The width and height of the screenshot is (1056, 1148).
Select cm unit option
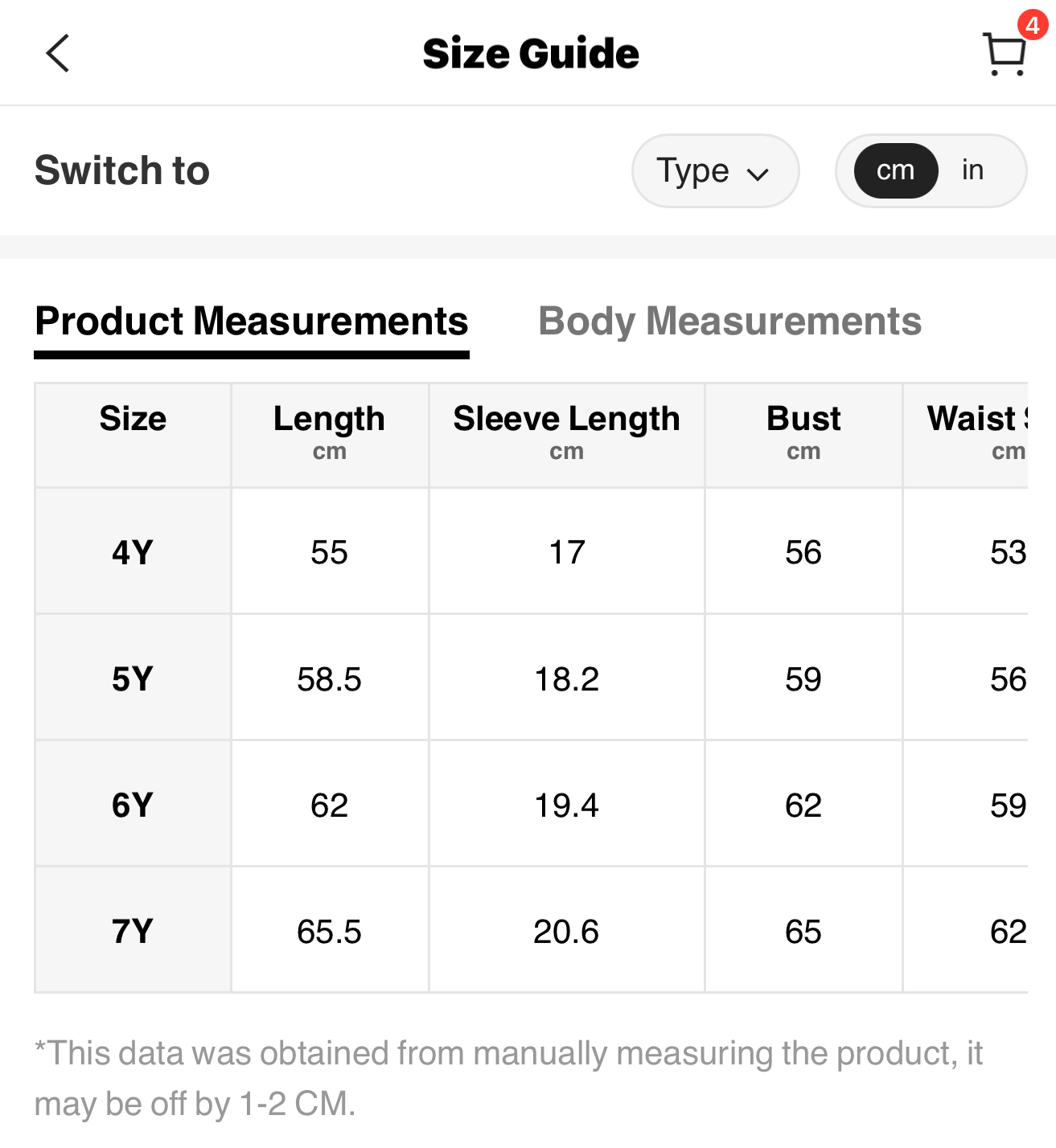pyautogui.click(x=895, y=170)
